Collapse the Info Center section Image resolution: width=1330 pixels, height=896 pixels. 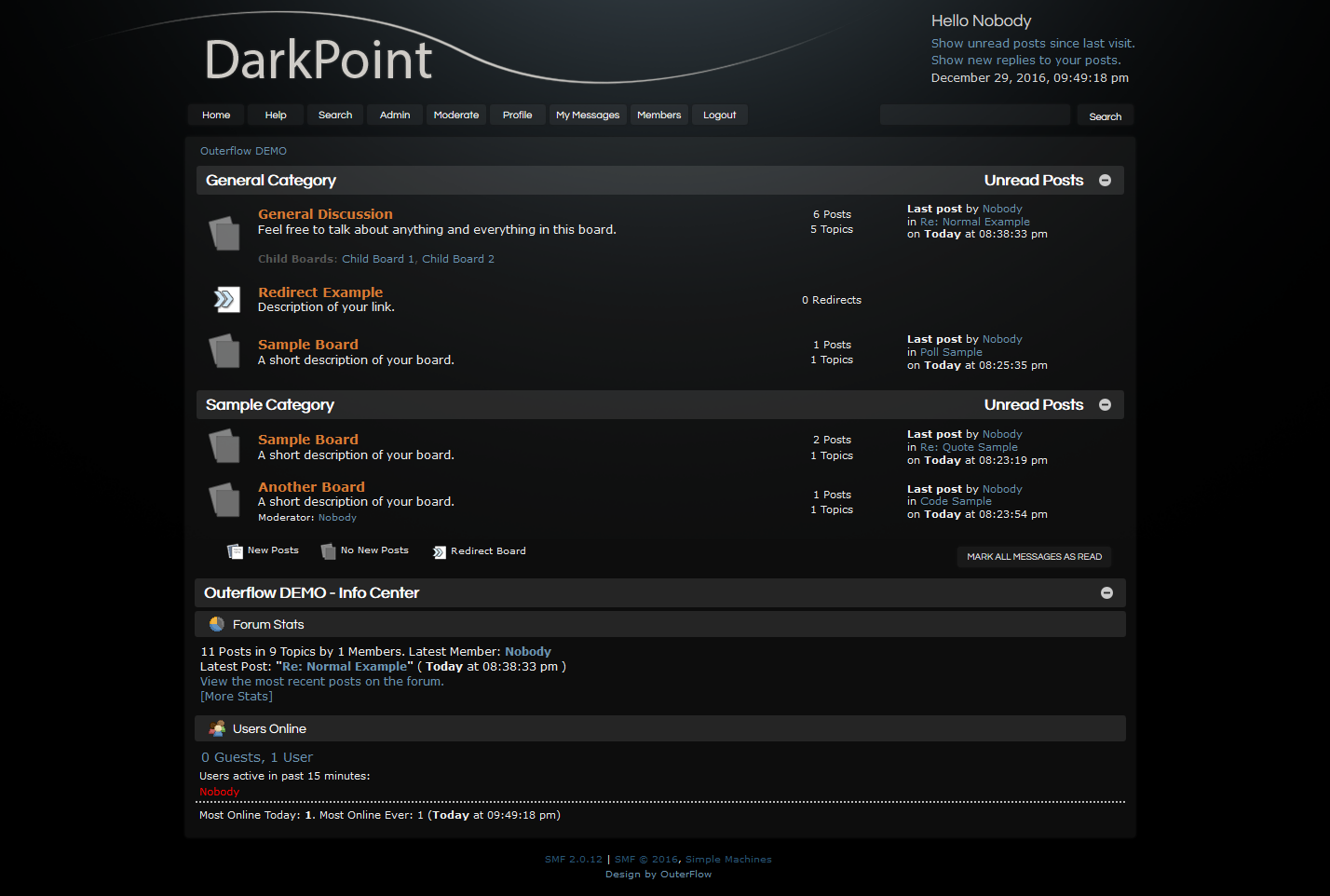tap(1106, 593)
